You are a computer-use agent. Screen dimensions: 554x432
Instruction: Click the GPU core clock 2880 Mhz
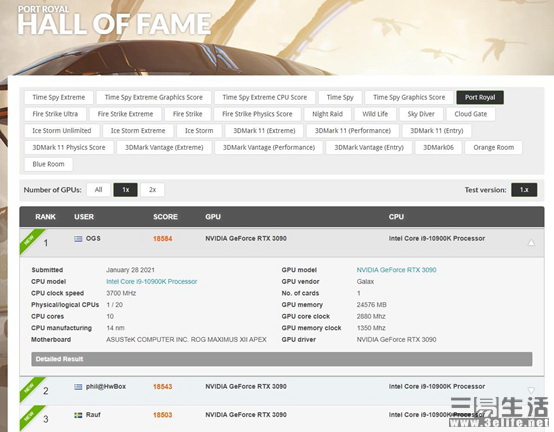[x=371, y=316]
